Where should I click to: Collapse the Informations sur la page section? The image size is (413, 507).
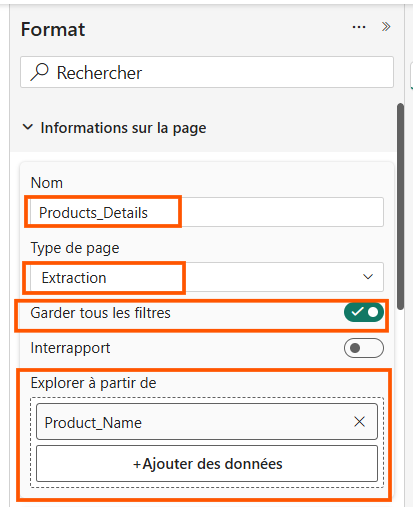28,127
